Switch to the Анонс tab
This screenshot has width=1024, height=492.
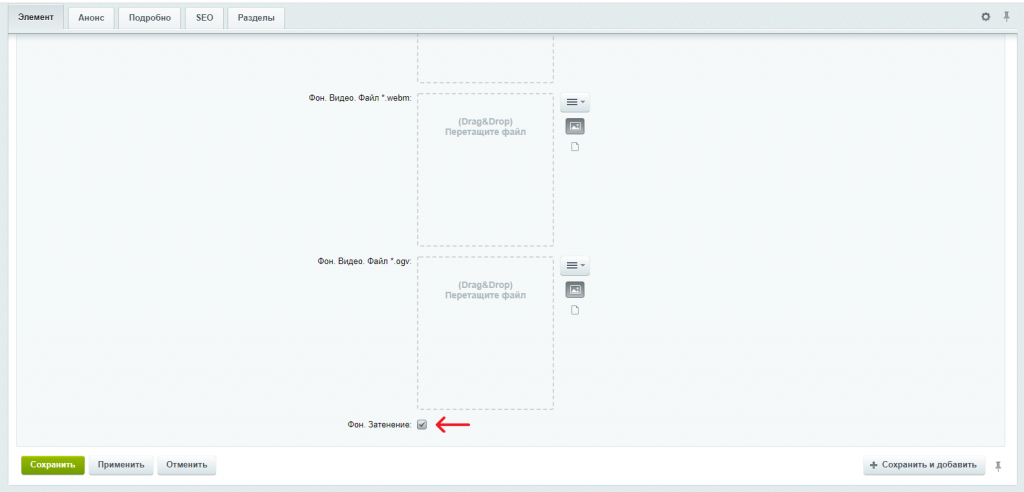coord(90,17)
